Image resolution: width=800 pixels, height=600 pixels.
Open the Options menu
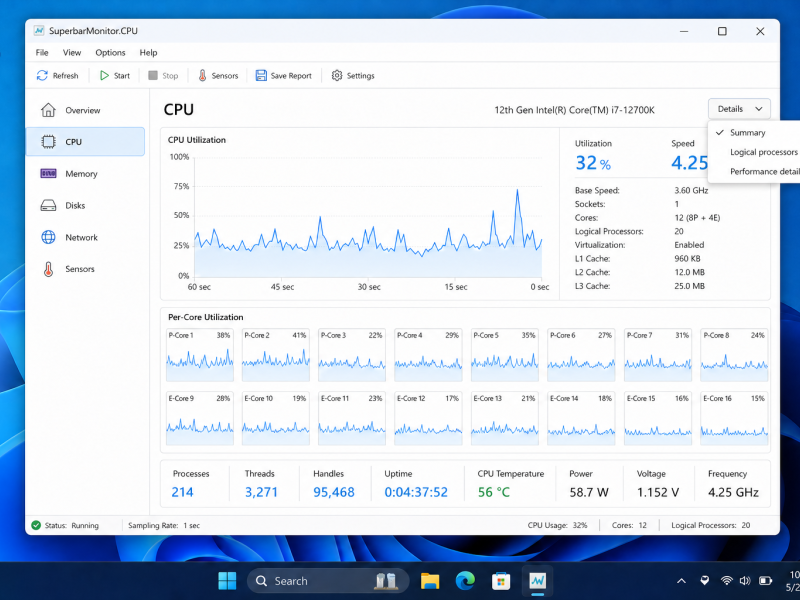[x=110, y=53]
